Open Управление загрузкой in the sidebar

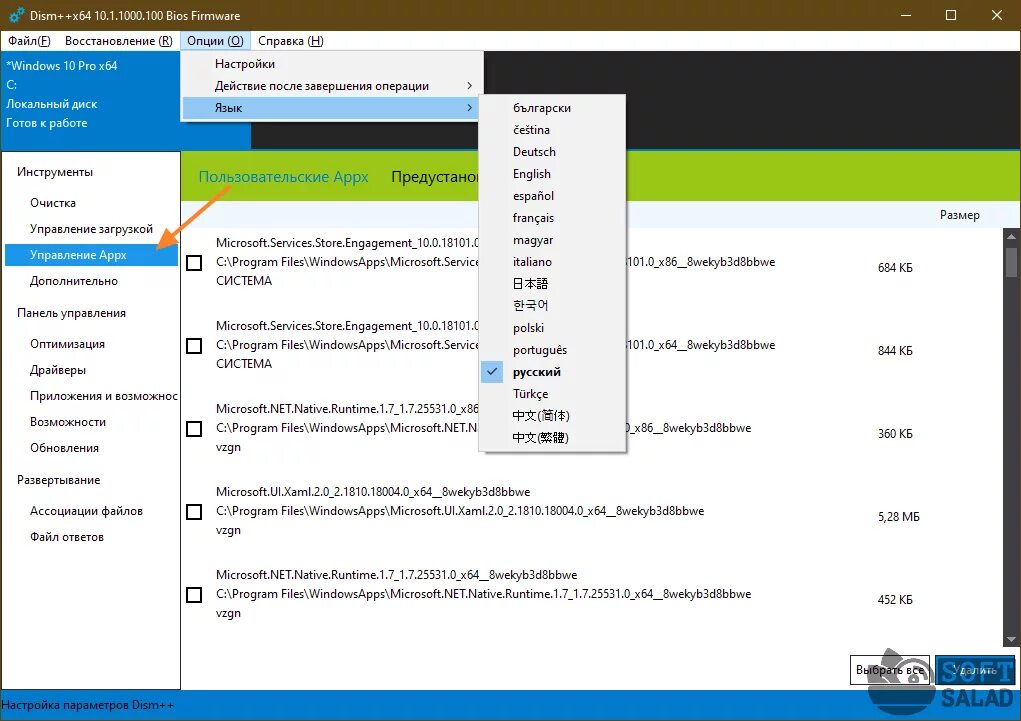(91, 229)
